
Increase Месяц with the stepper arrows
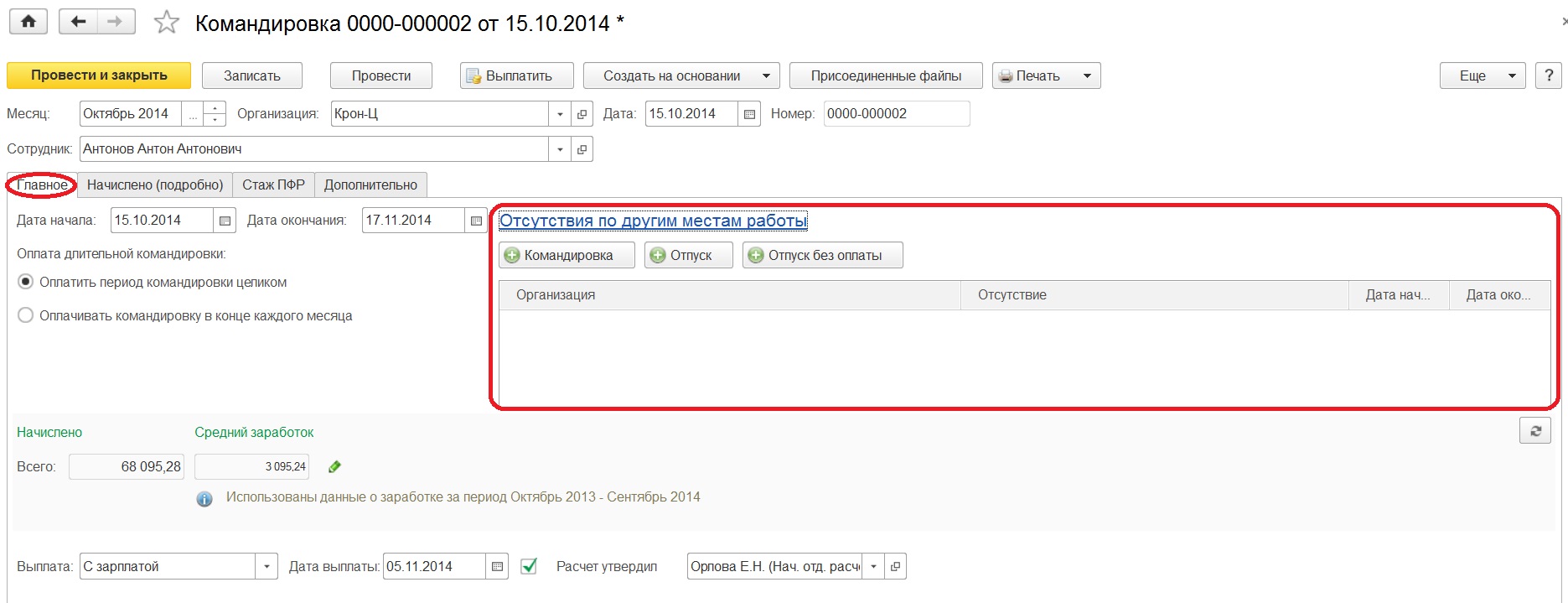(215, 108)
